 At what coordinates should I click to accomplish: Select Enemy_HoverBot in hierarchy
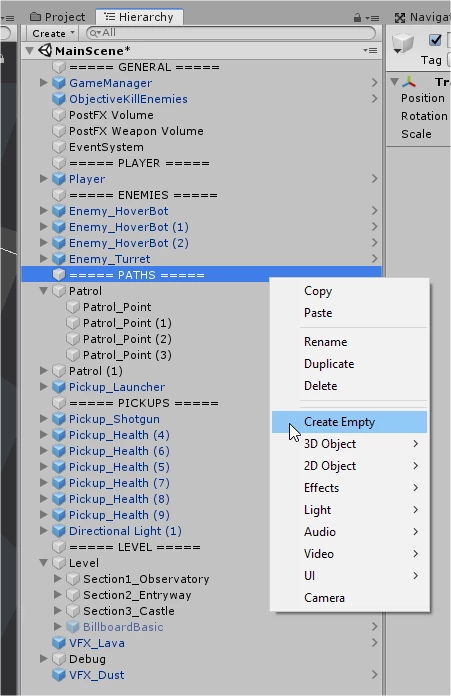pos(119,211)
